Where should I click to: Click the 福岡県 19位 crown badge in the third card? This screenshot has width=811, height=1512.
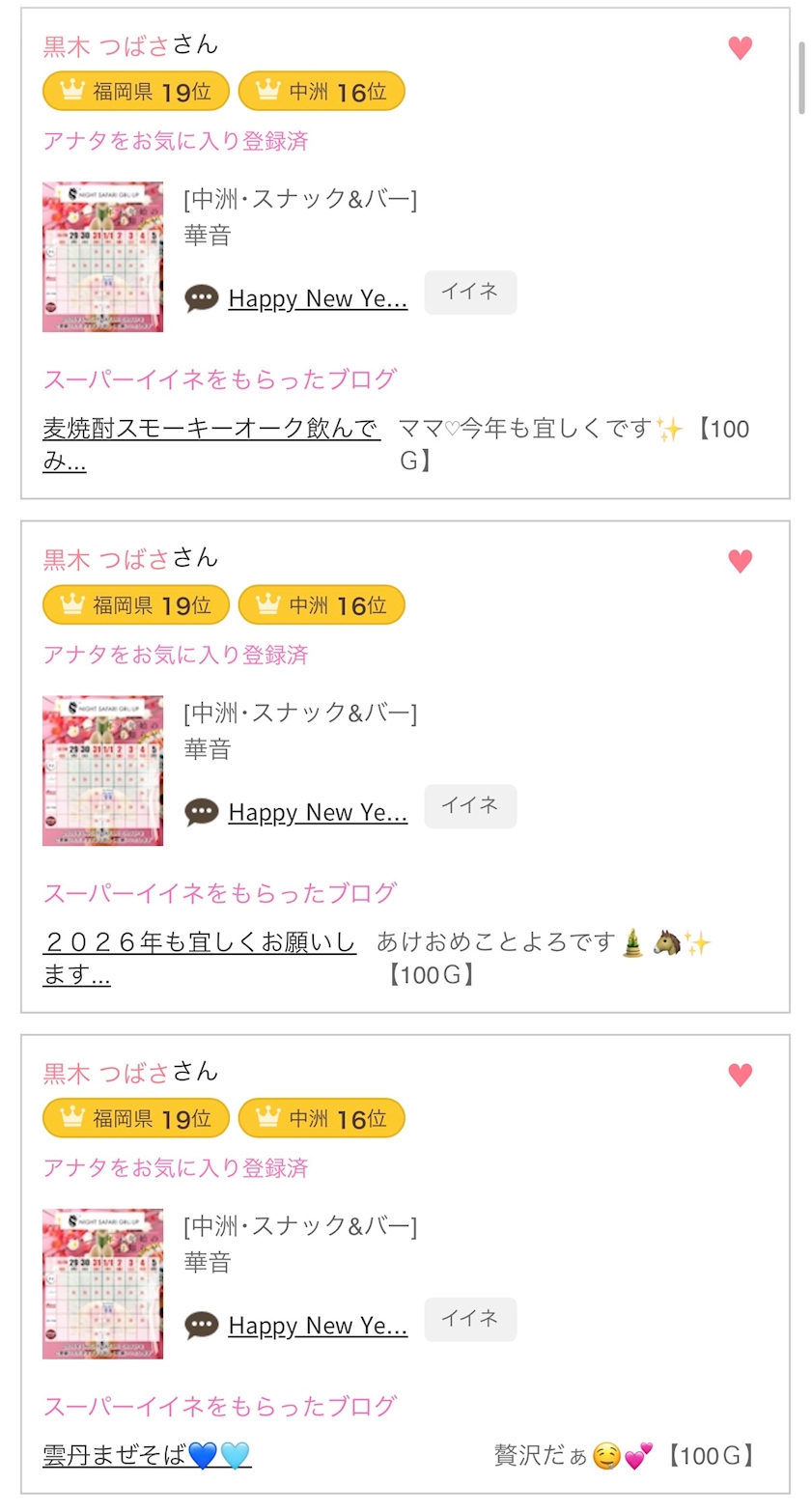(136, 1119)
